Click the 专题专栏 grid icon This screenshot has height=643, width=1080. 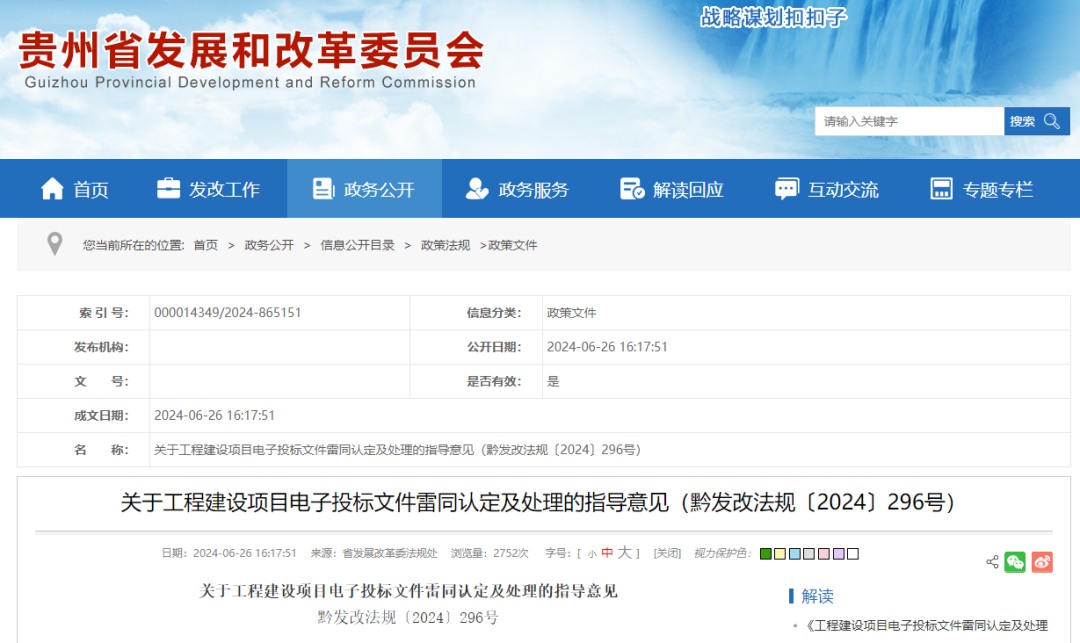[940, 188]
